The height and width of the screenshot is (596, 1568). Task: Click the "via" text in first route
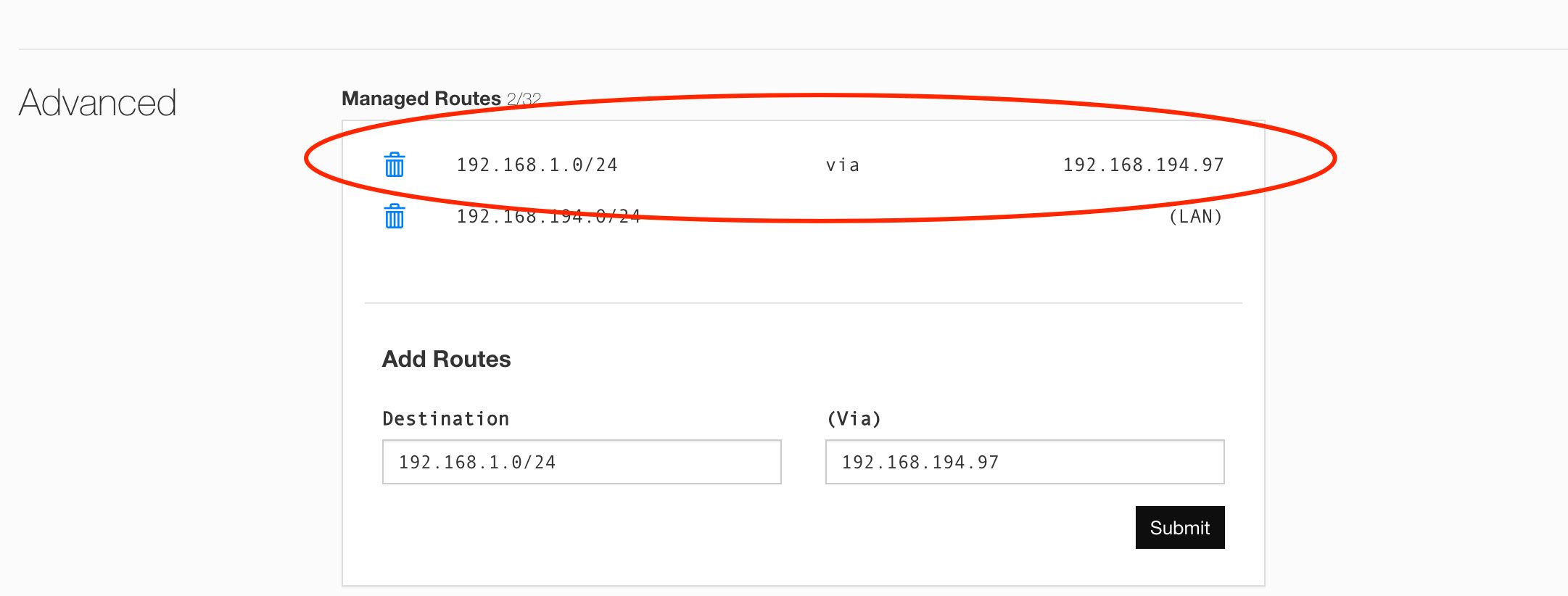pos(843,165)
